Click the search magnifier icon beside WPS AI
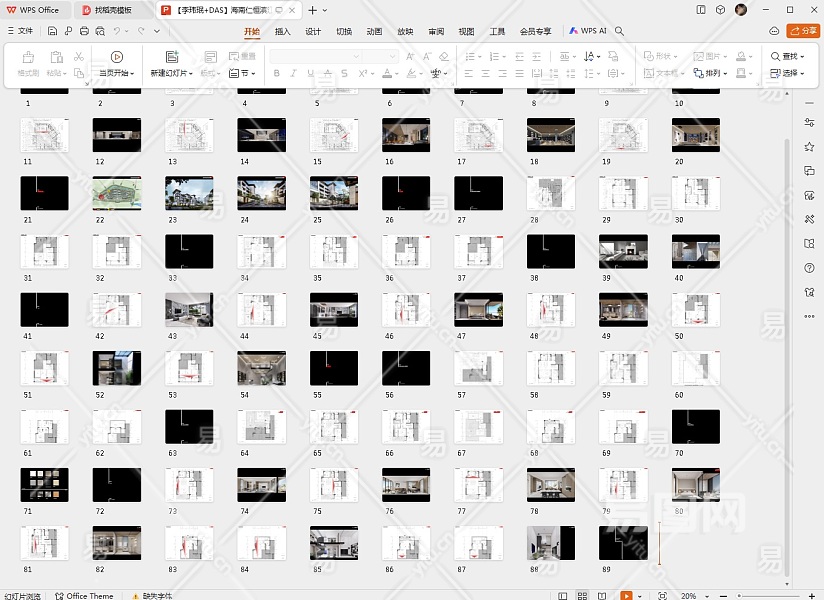 (620, 31)
